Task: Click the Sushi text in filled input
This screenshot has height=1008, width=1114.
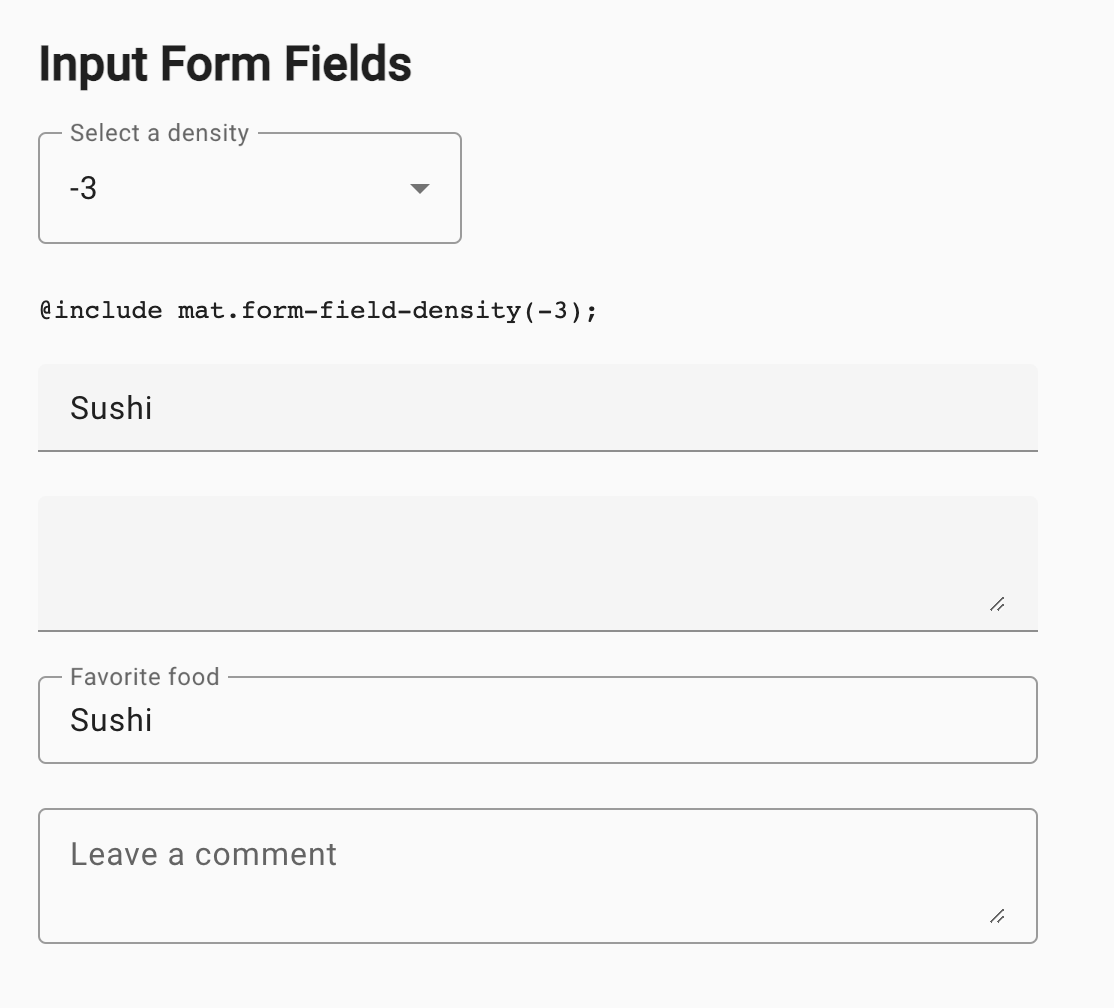Action: pos(111,408)
